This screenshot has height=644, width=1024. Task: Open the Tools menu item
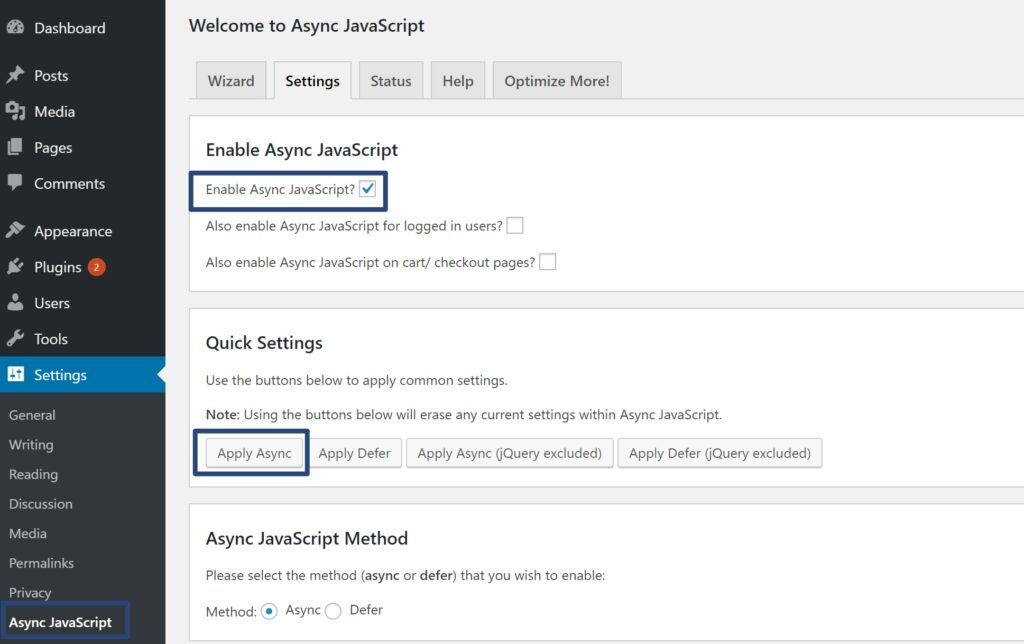(51, 339)
